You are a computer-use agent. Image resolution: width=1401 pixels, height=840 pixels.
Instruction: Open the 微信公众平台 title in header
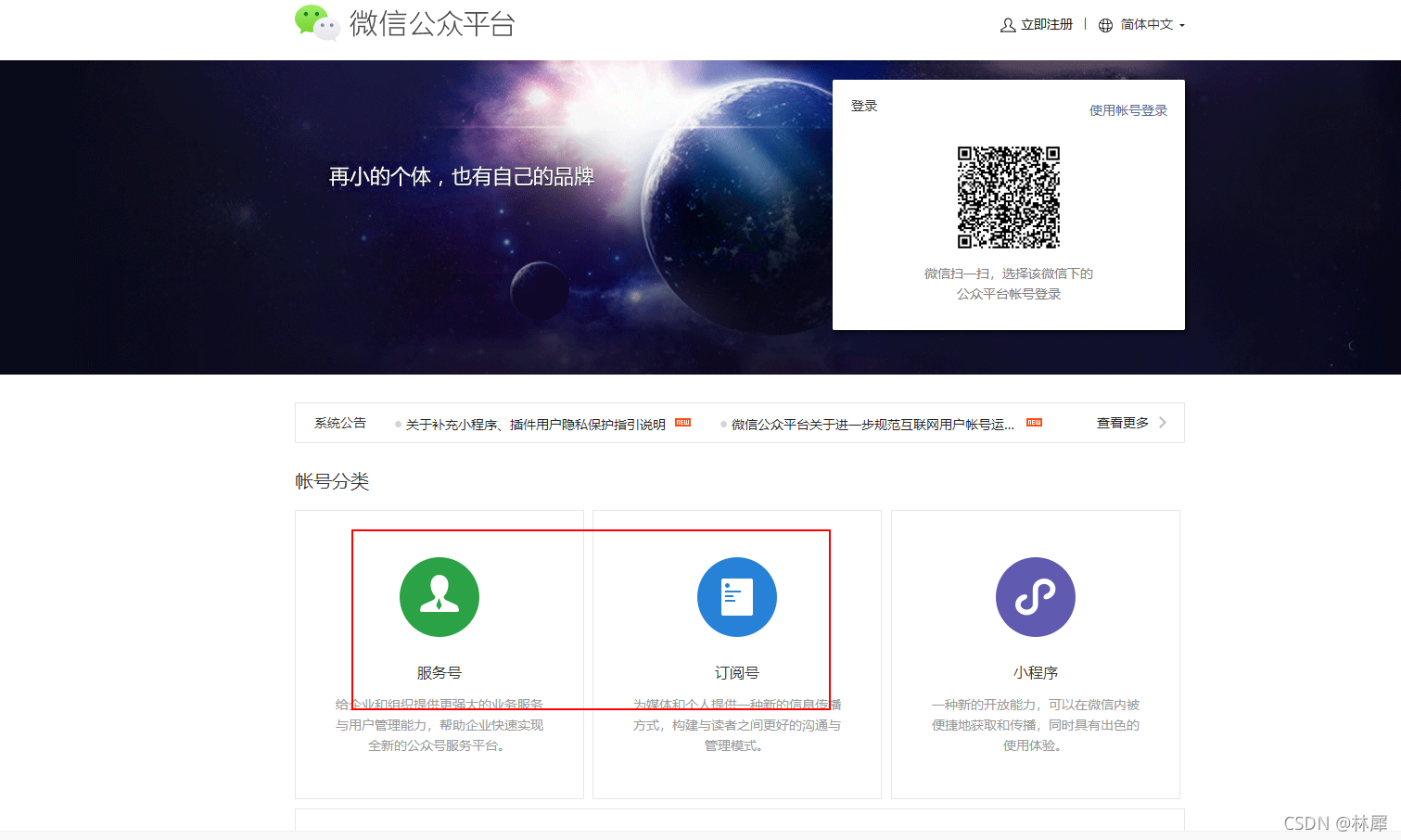(432, 24)
